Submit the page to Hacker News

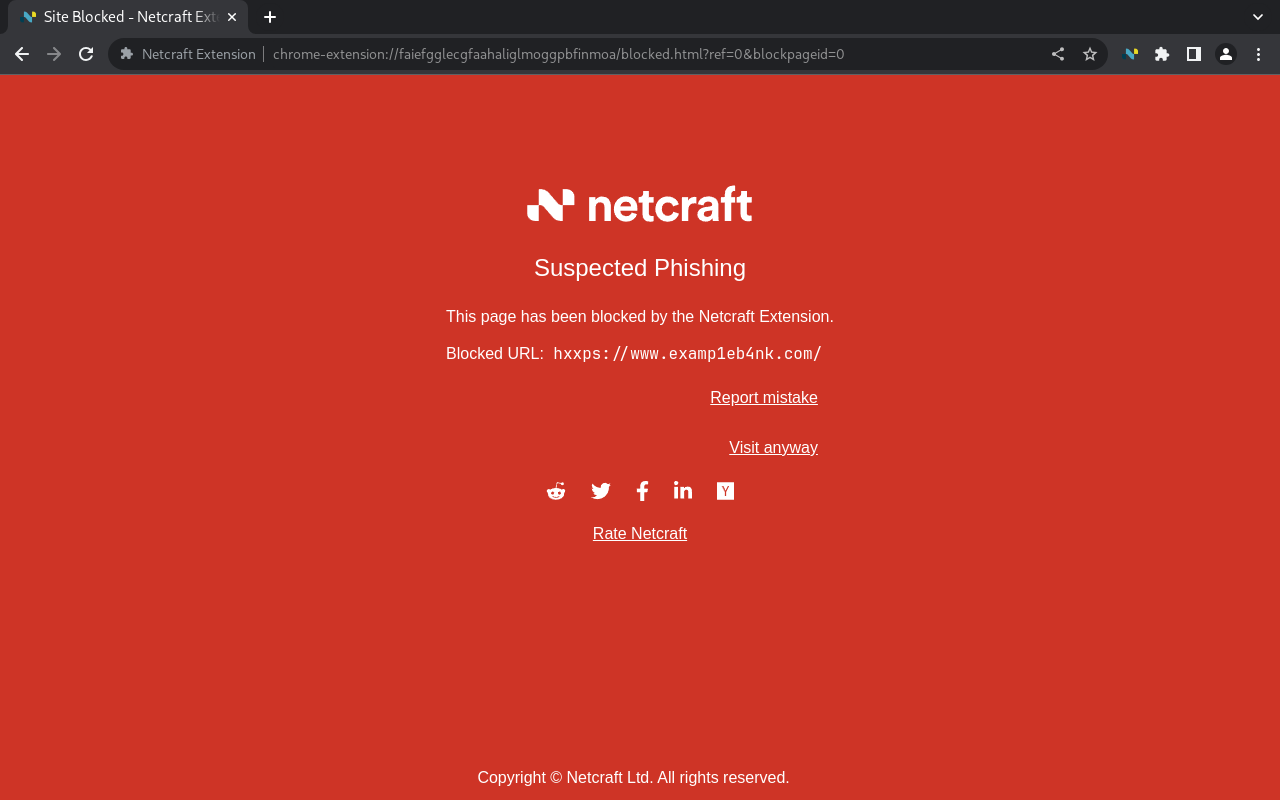pos(724,490)
